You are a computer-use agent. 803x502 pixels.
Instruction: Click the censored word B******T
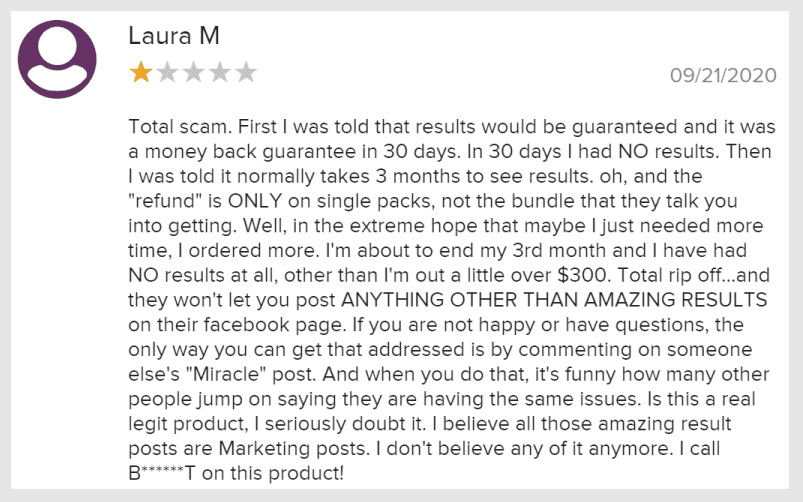(x=162, y=473)
